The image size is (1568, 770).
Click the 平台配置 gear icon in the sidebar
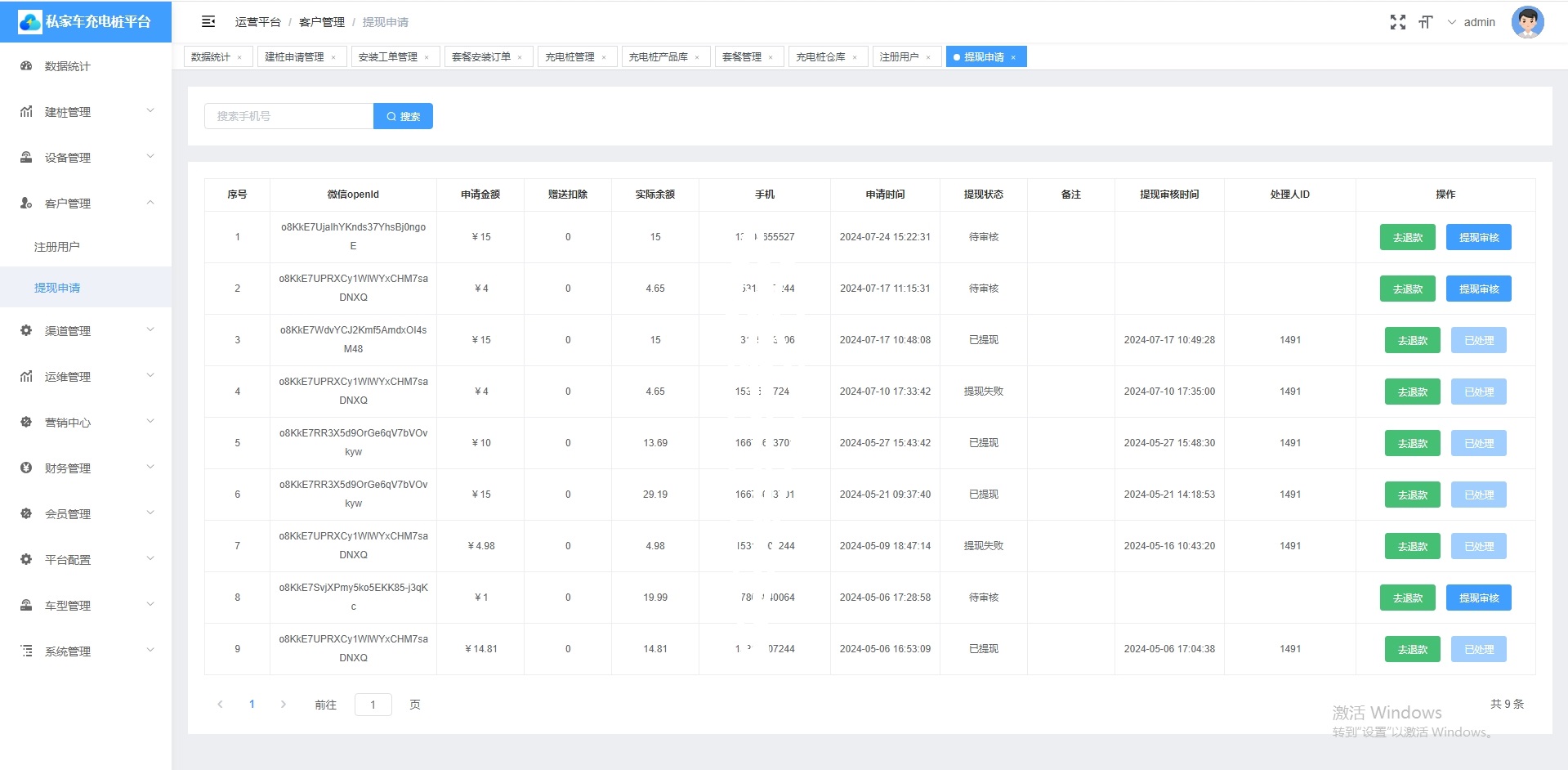tap(26, 560)
